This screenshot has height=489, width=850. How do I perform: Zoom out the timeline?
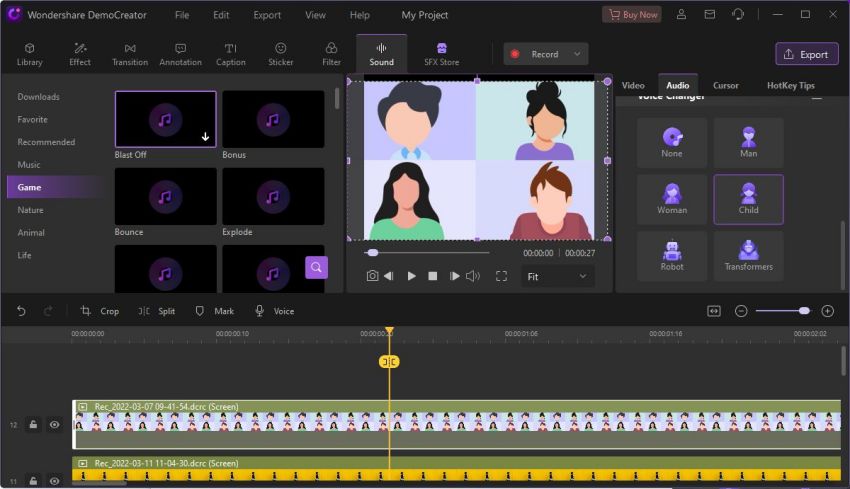(x=741, y=311)
